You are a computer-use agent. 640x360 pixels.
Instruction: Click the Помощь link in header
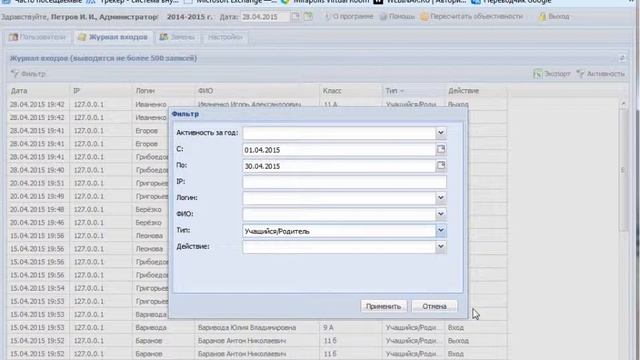coord(397,17)
